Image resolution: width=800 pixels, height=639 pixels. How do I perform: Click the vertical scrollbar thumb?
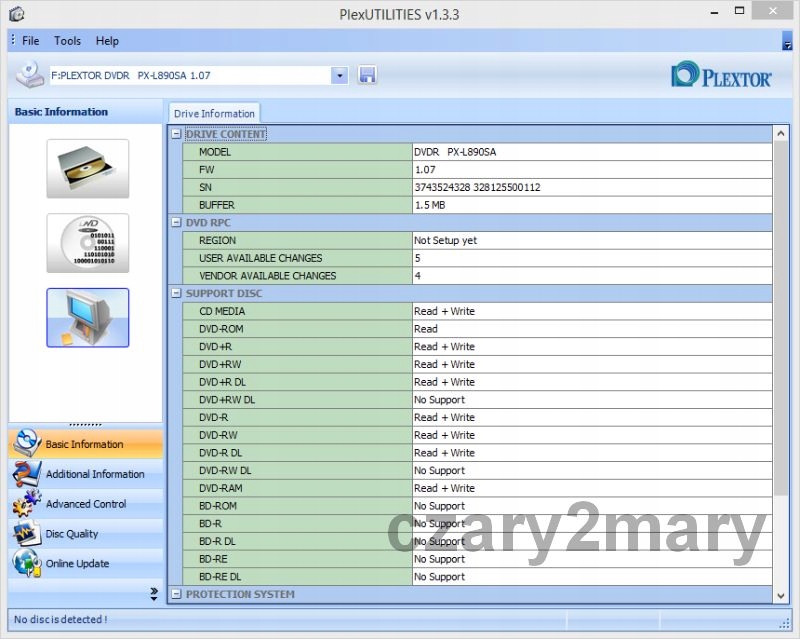781,317
